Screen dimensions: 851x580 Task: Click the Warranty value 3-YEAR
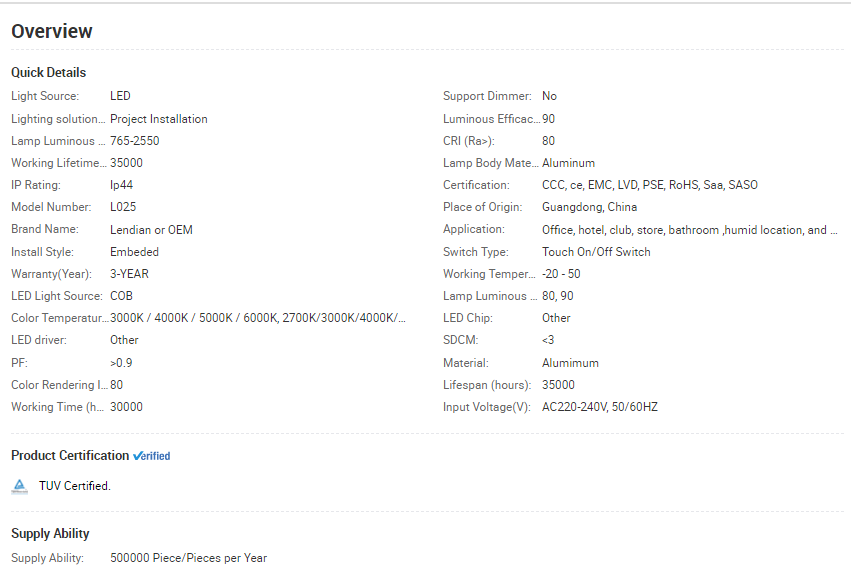coord(129,274)
